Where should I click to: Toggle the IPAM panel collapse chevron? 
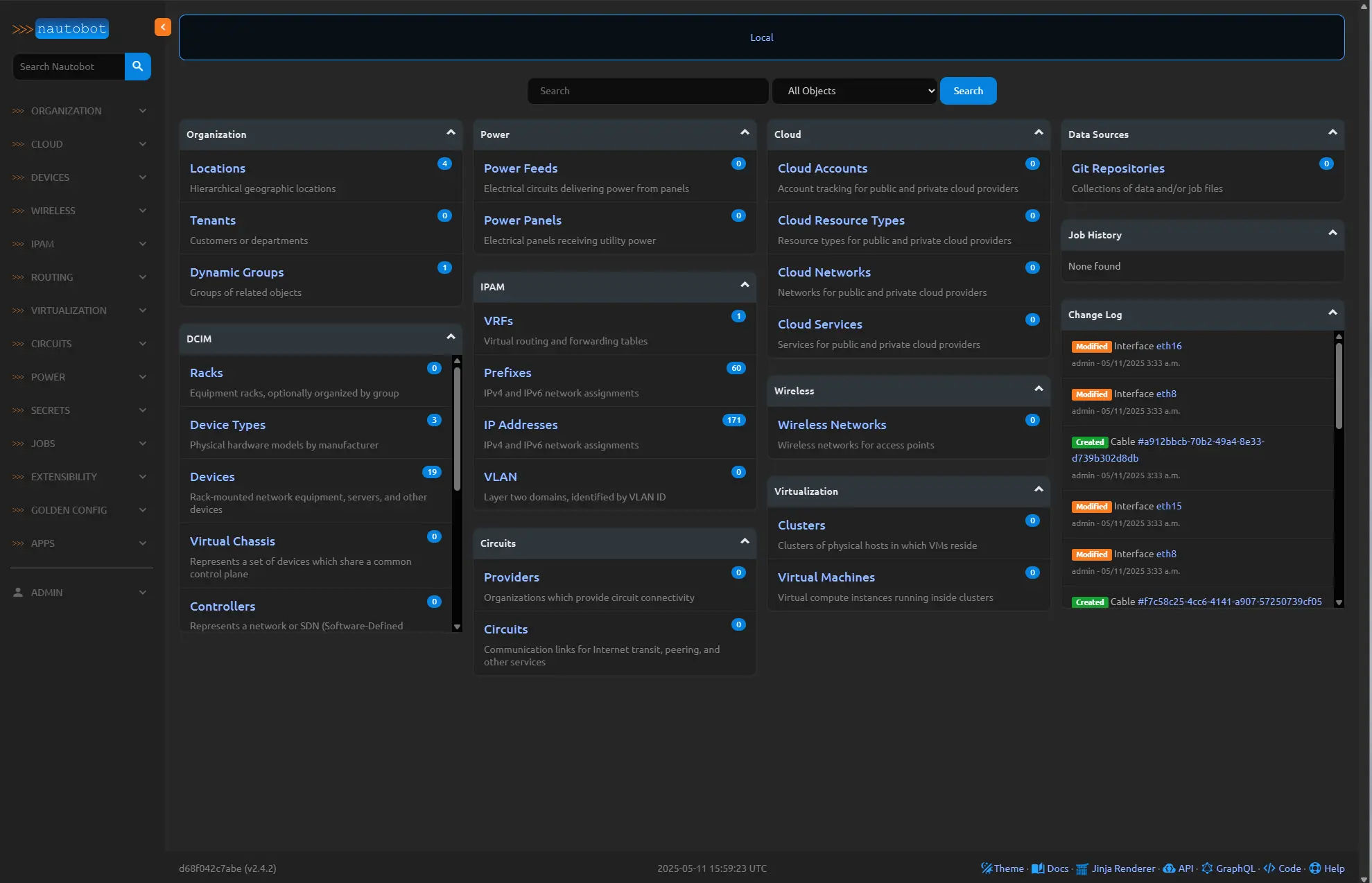coord(745,285)
